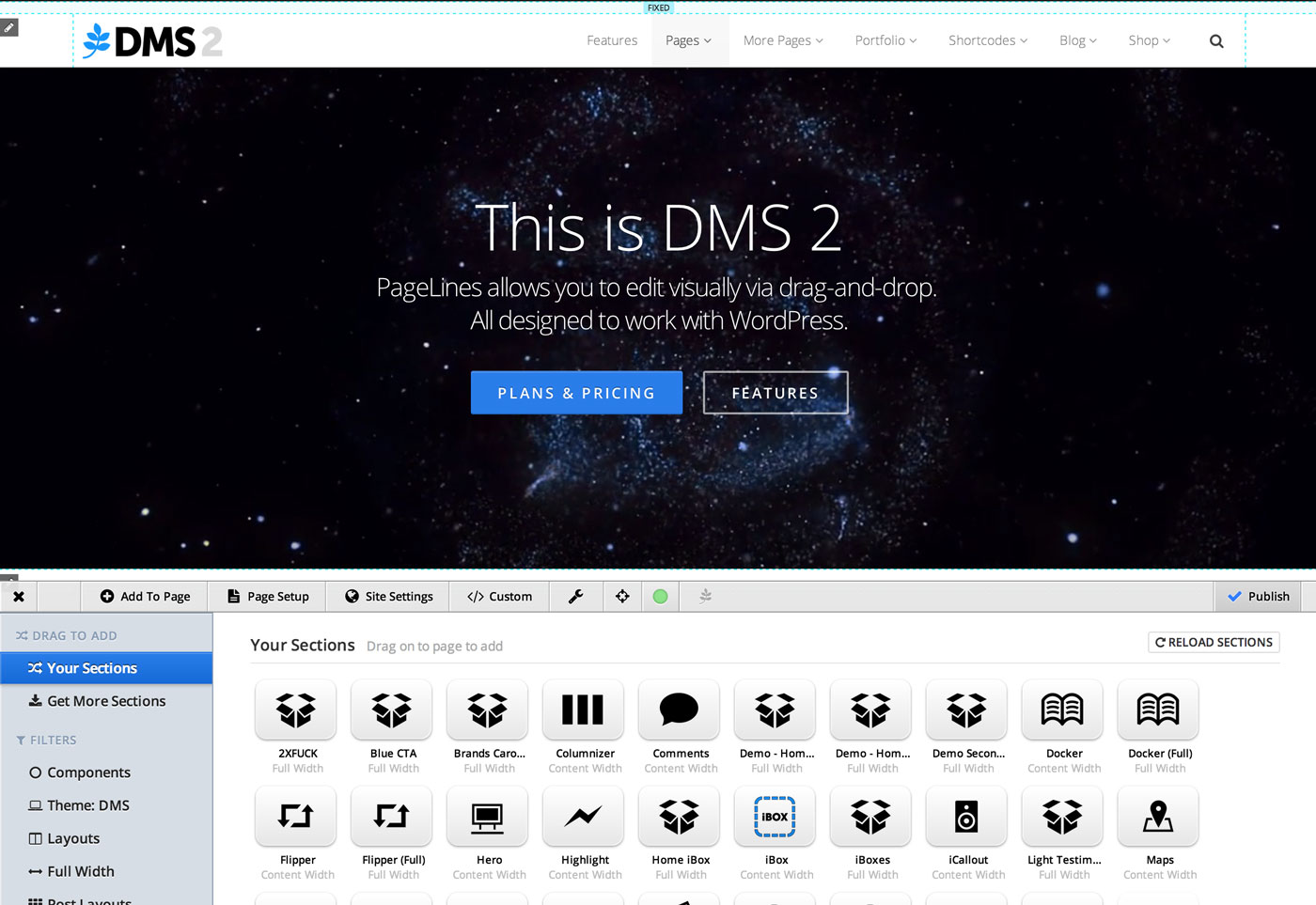Select the Comments speech bubble section

pos(680,710)
